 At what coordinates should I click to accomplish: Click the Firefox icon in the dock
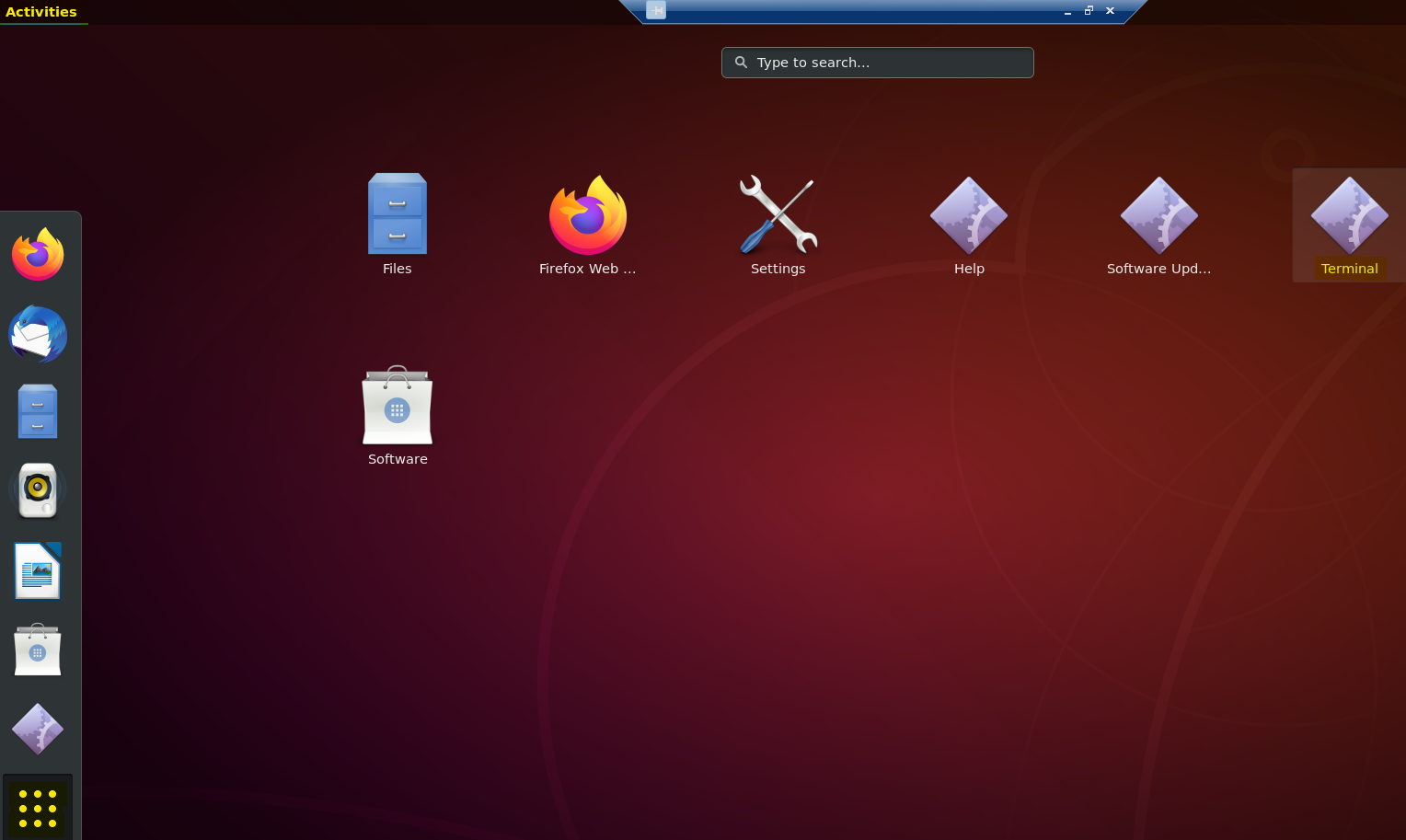pyautogui.click(x=38, y=254)
